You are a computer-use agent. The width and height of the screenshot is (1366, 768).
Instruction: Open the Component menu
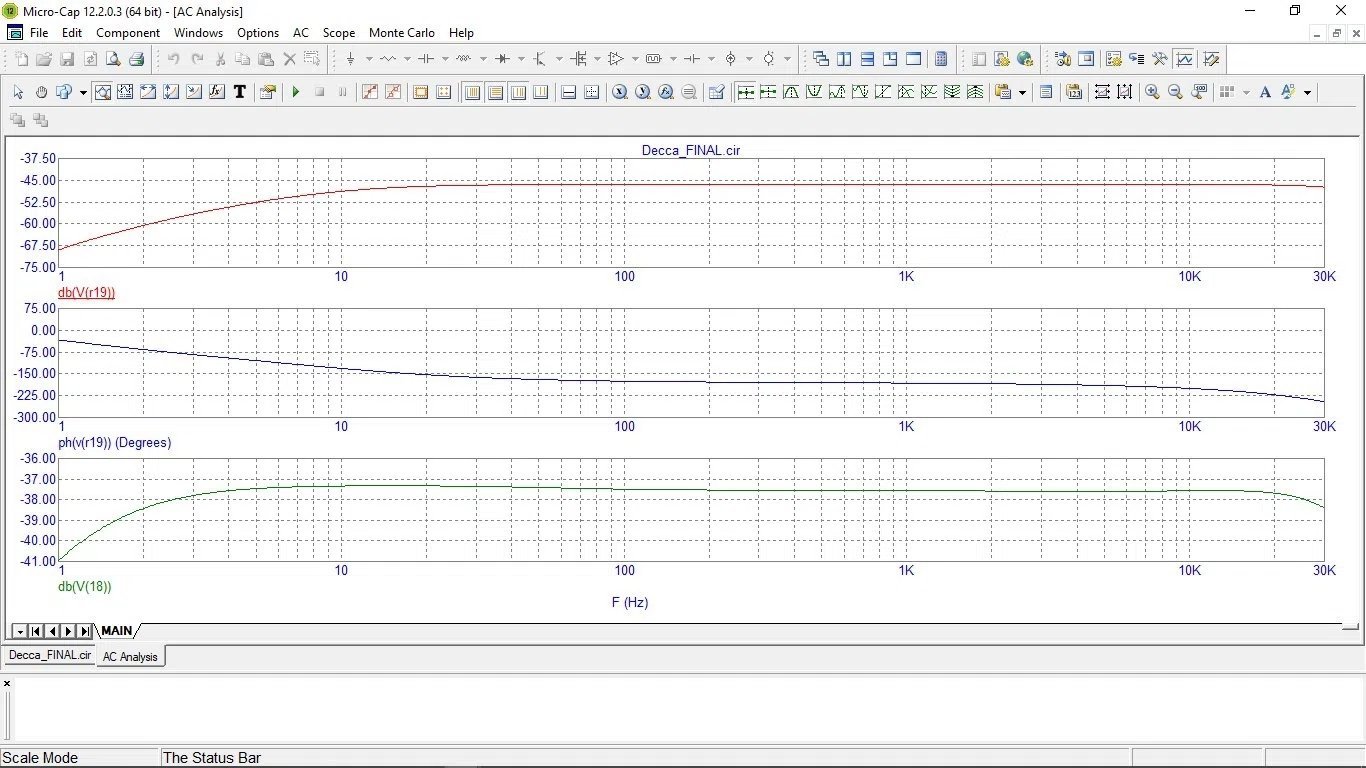pos(128,33)
